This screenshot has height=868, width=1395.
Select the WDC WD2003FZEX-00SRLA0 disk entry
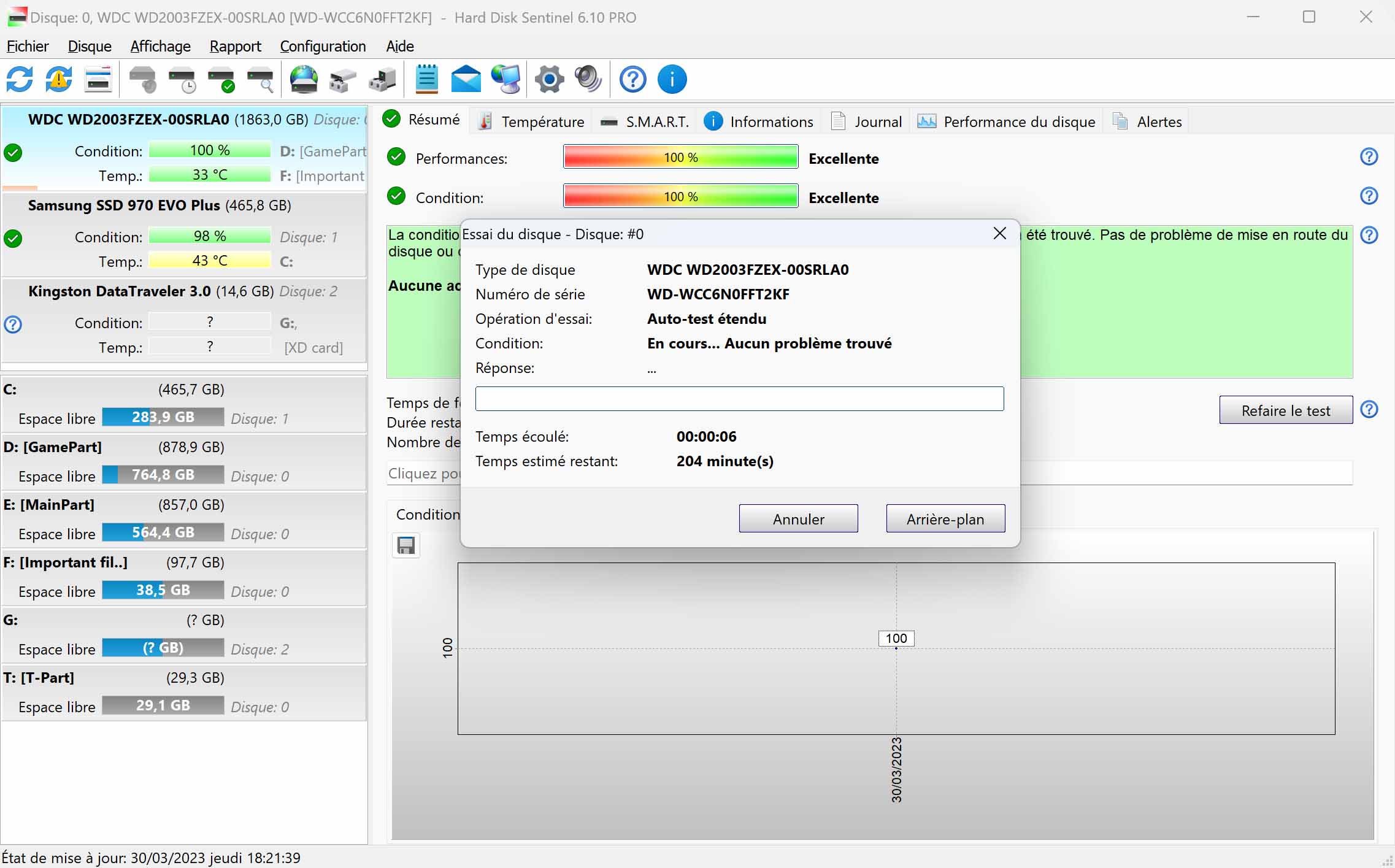(184, 147)
